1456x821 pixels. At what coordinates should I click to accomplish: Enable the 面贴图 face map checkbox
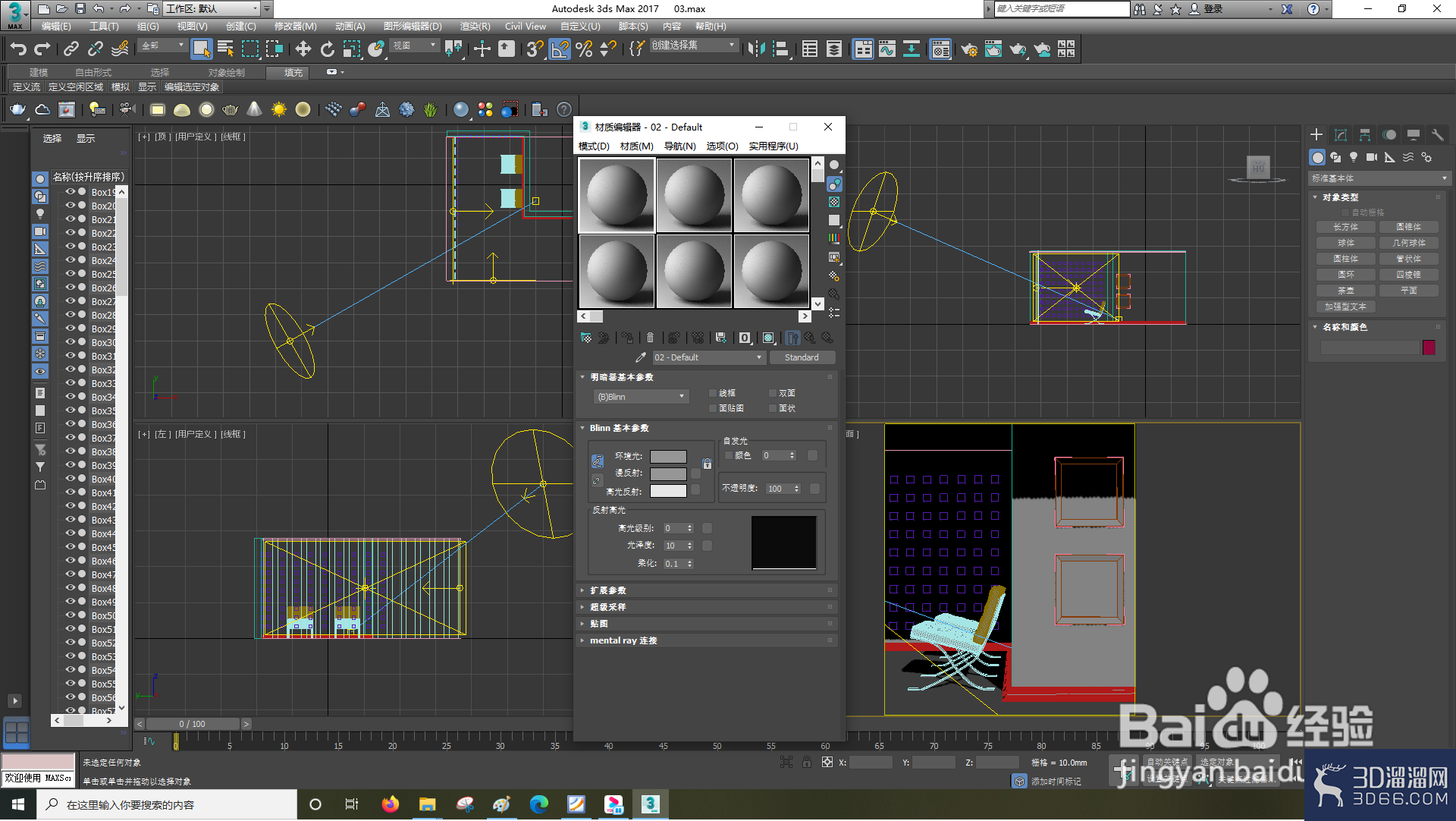(x=713, y=408)
